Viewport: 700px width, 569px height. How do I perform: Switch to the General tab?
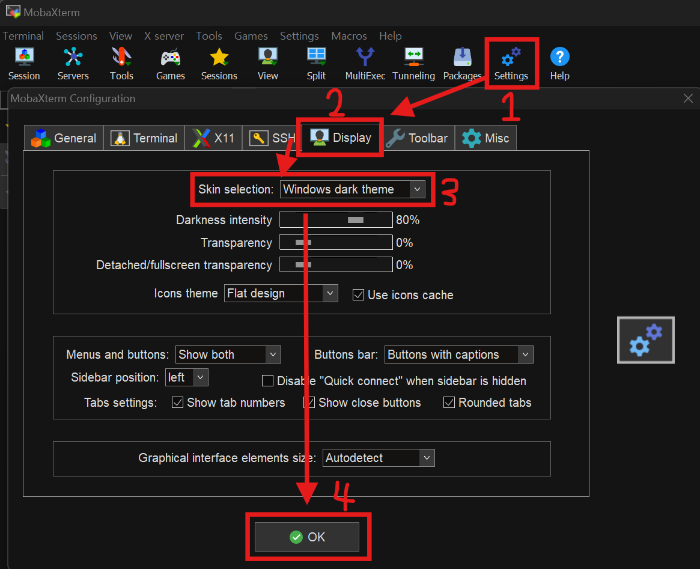[x=64, y=138]
